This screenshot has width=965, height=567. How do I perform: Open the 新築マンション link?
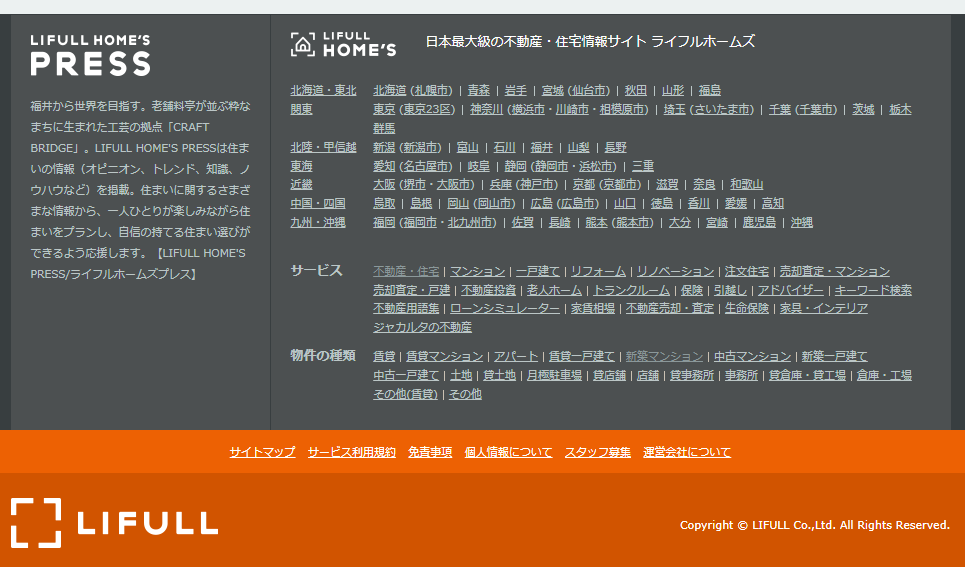(664, 356)
